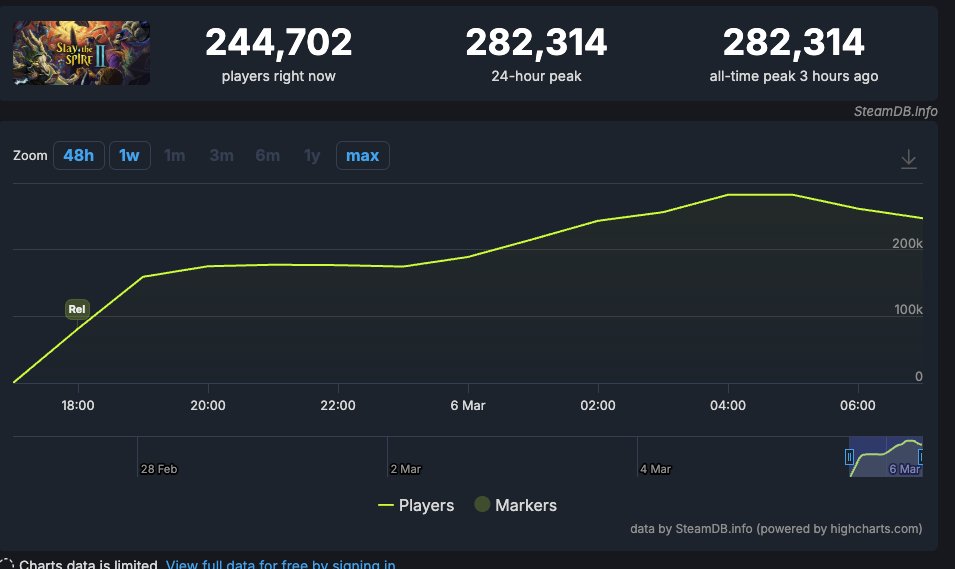Image resolution: width=955 pixels, height=569 pixels.
Task: Click the 22:00 axis label
Action: pos(338,405)
